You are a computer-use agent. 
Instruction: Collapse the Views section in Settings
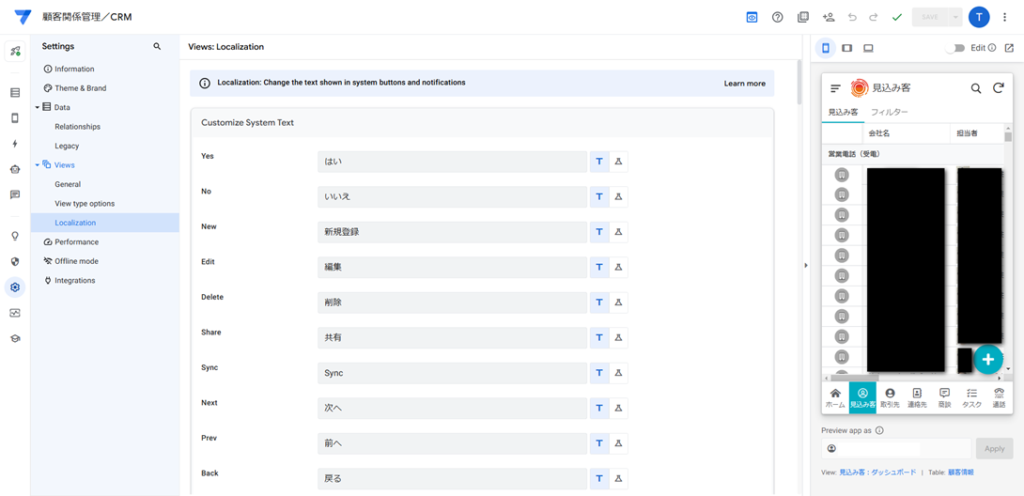tap(37, 165)
